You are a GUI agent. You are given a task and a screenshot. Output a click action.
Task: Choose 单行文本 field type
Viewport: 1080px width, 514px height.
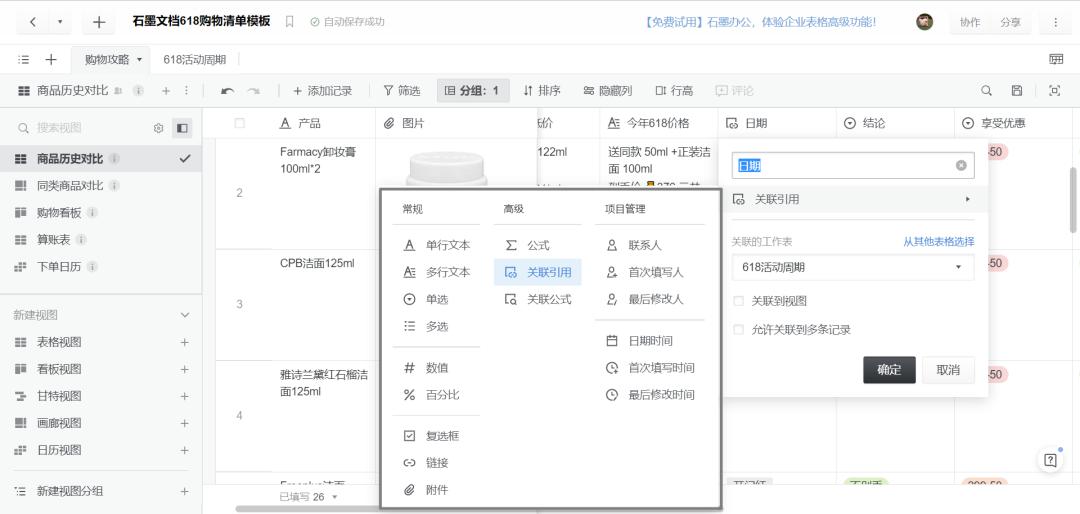point(437,245)
